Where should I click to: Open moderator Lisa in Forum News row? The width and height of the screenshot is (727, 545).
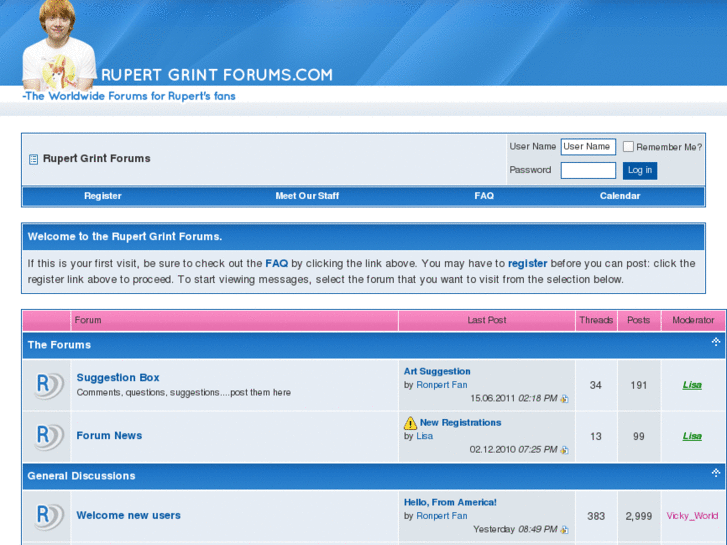(692, 436)
